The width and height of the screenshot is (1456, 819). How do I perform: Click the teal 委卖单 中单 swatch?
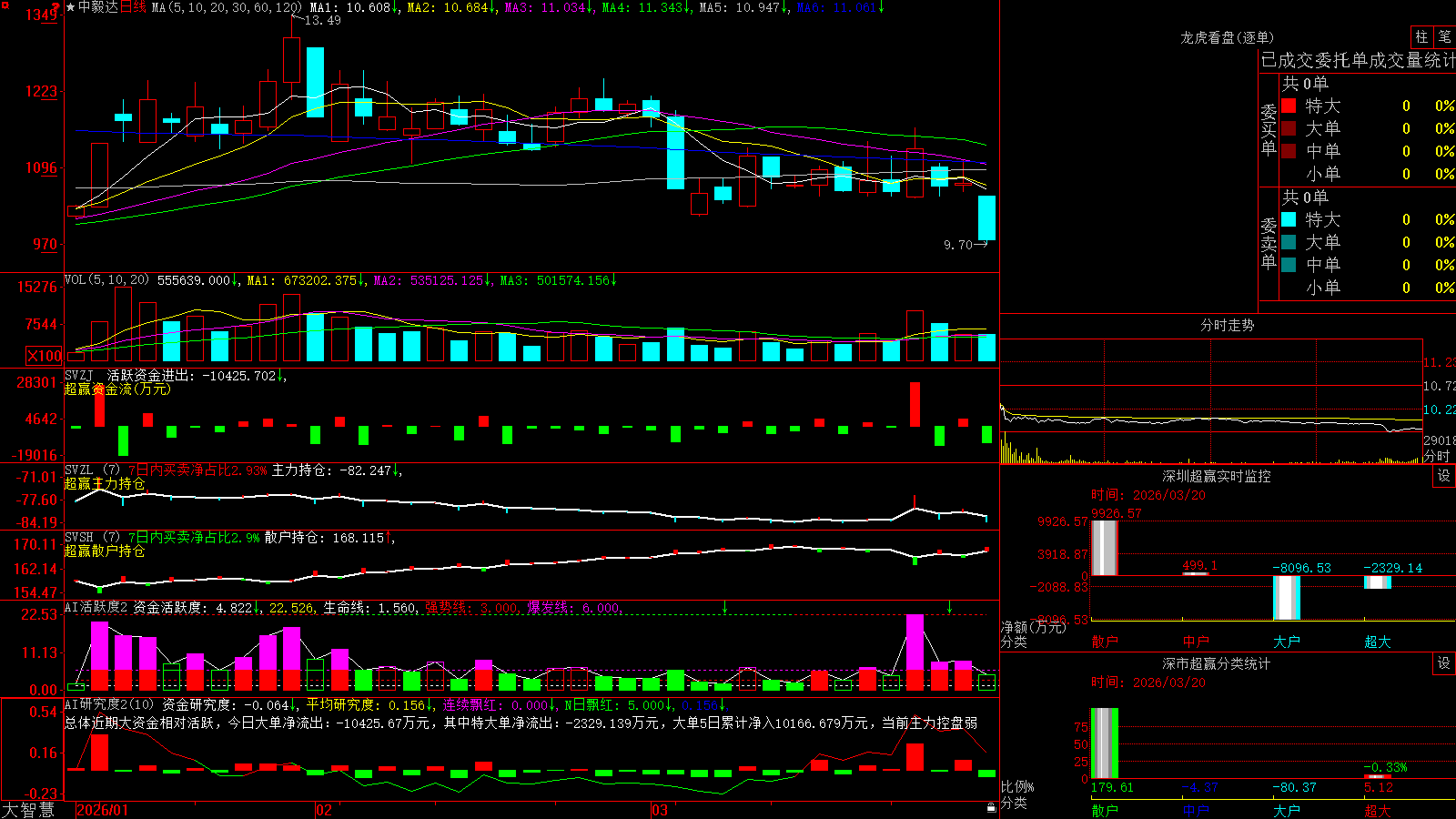(1289, 265)
